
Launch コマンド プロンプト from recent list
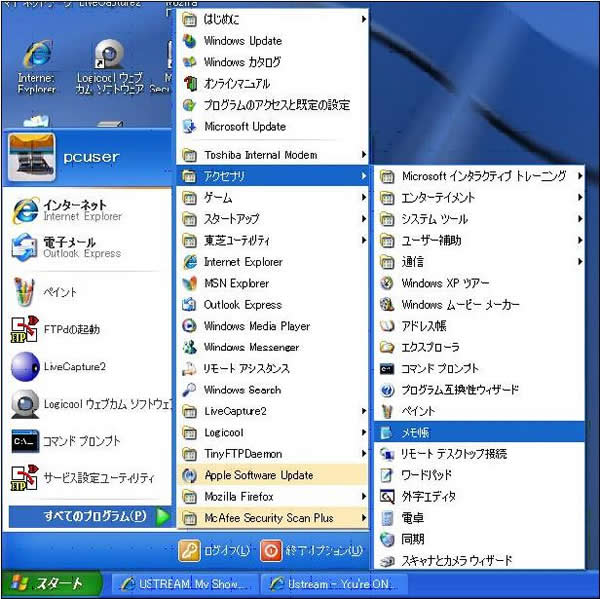(89, 441)
